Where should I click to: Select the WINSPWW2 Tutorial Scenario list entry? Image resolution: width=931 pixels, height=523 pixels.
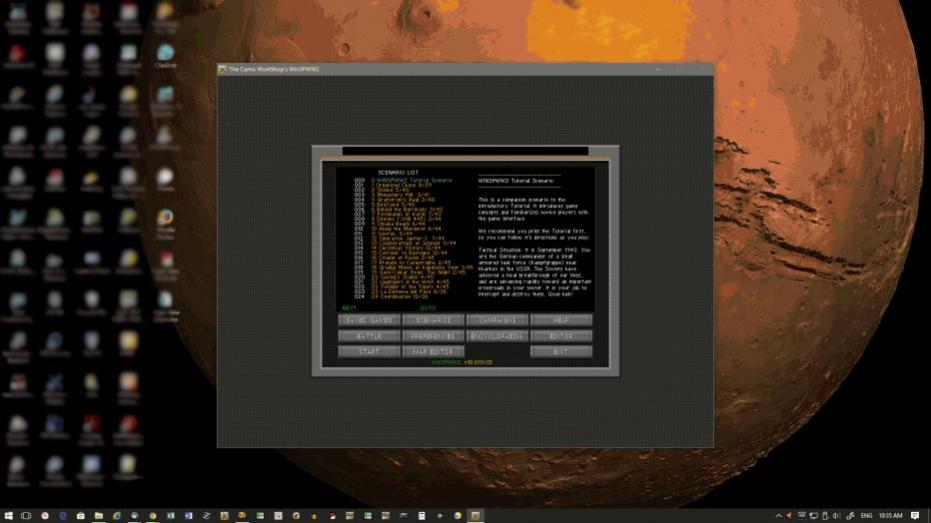click(412, 180)
